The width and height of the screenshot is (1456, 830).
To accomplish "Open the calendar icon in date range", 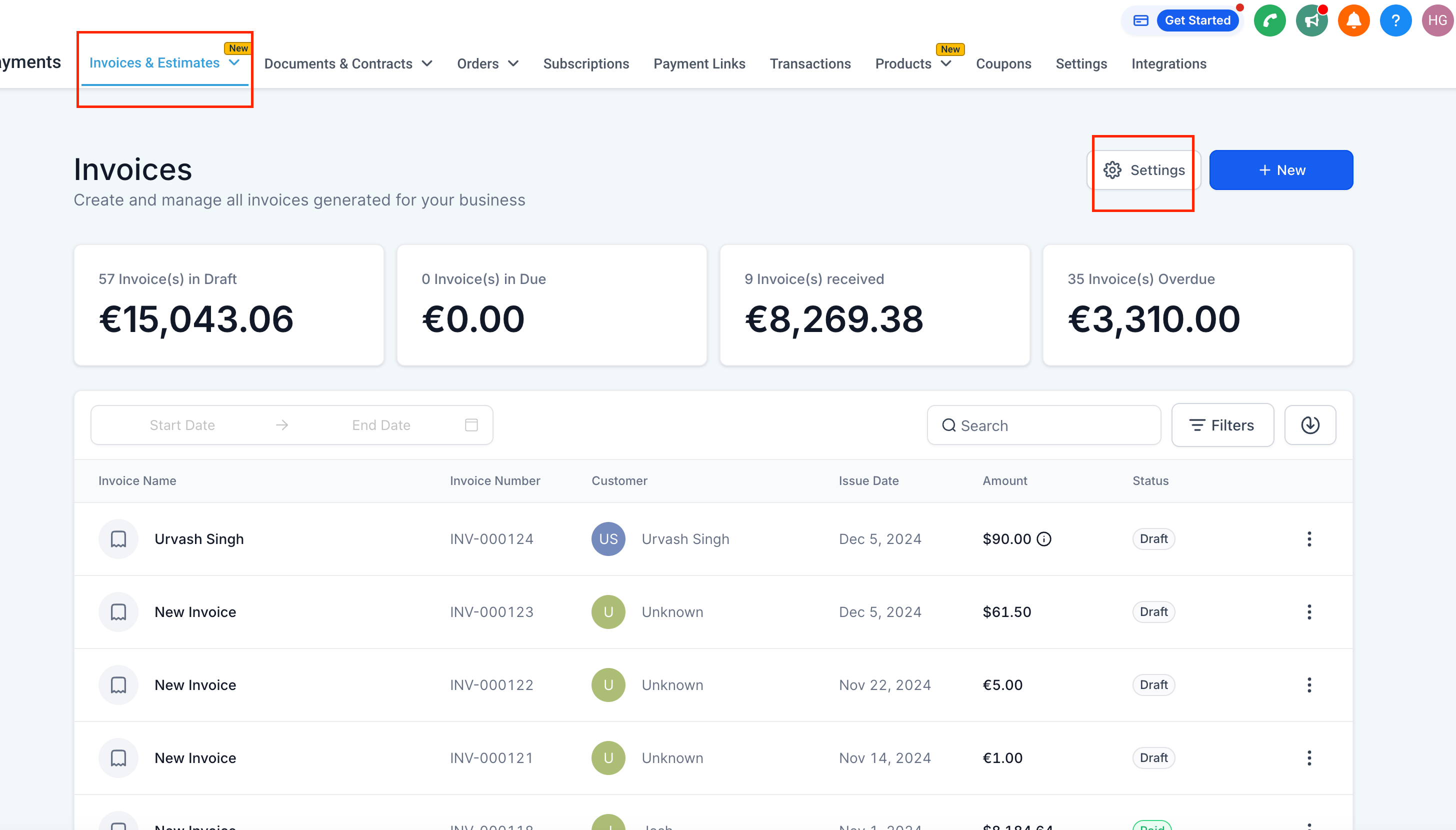I will pos(471,424).
